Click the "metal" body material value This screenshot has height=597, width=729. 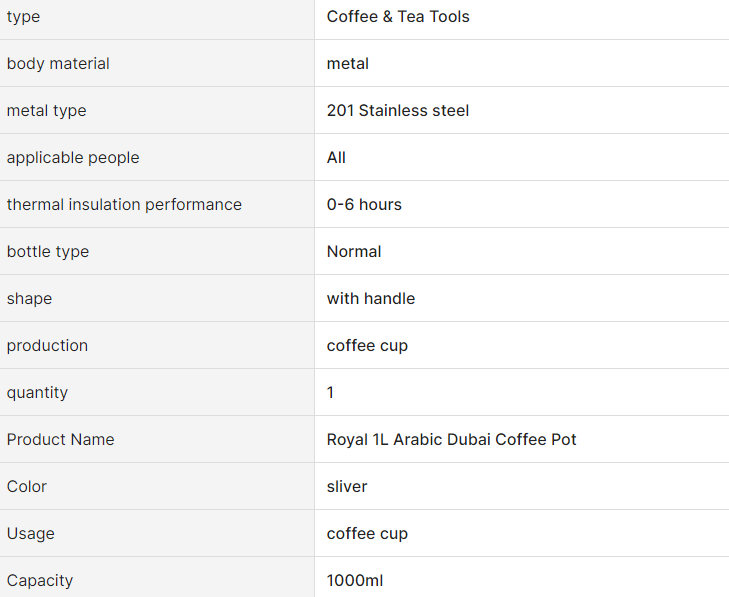[348, 64]
